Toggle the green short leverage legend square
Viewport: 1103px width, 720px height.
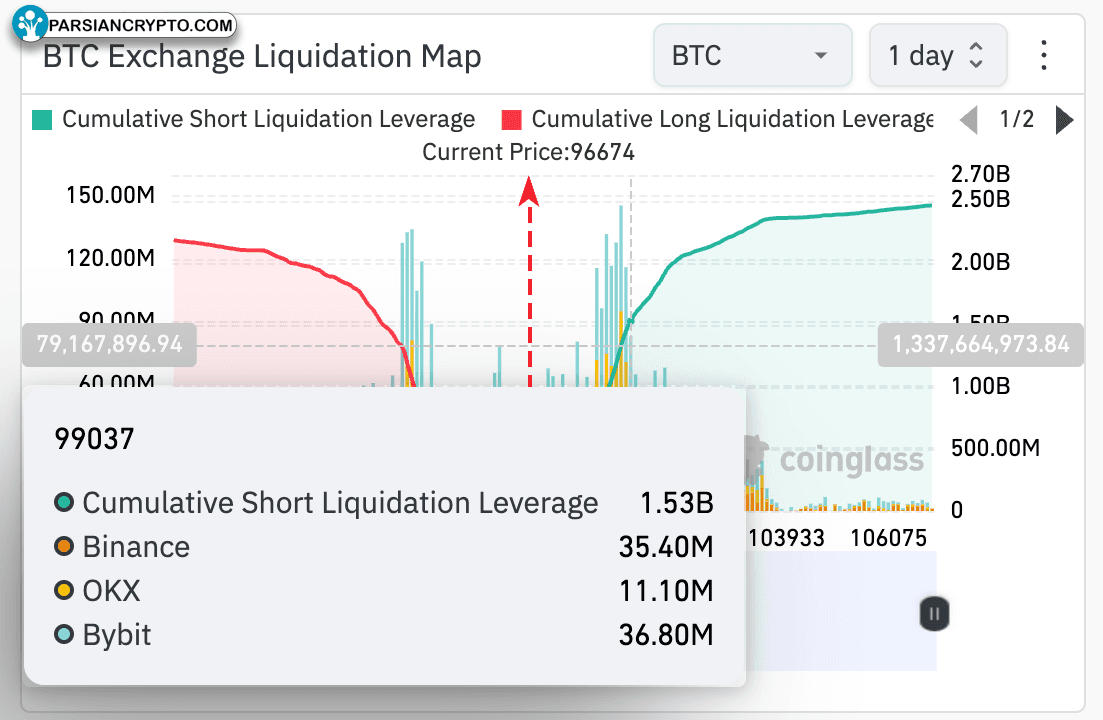(x=42, y=120)
